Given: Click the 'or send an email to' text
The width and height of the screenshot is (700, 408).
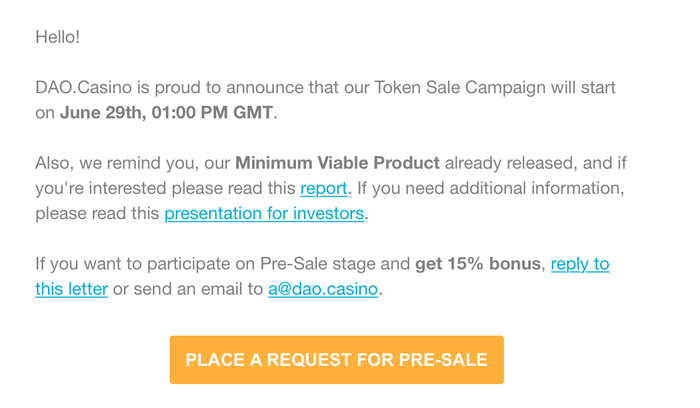Looking at the screenshot, I should coord(188,289).
